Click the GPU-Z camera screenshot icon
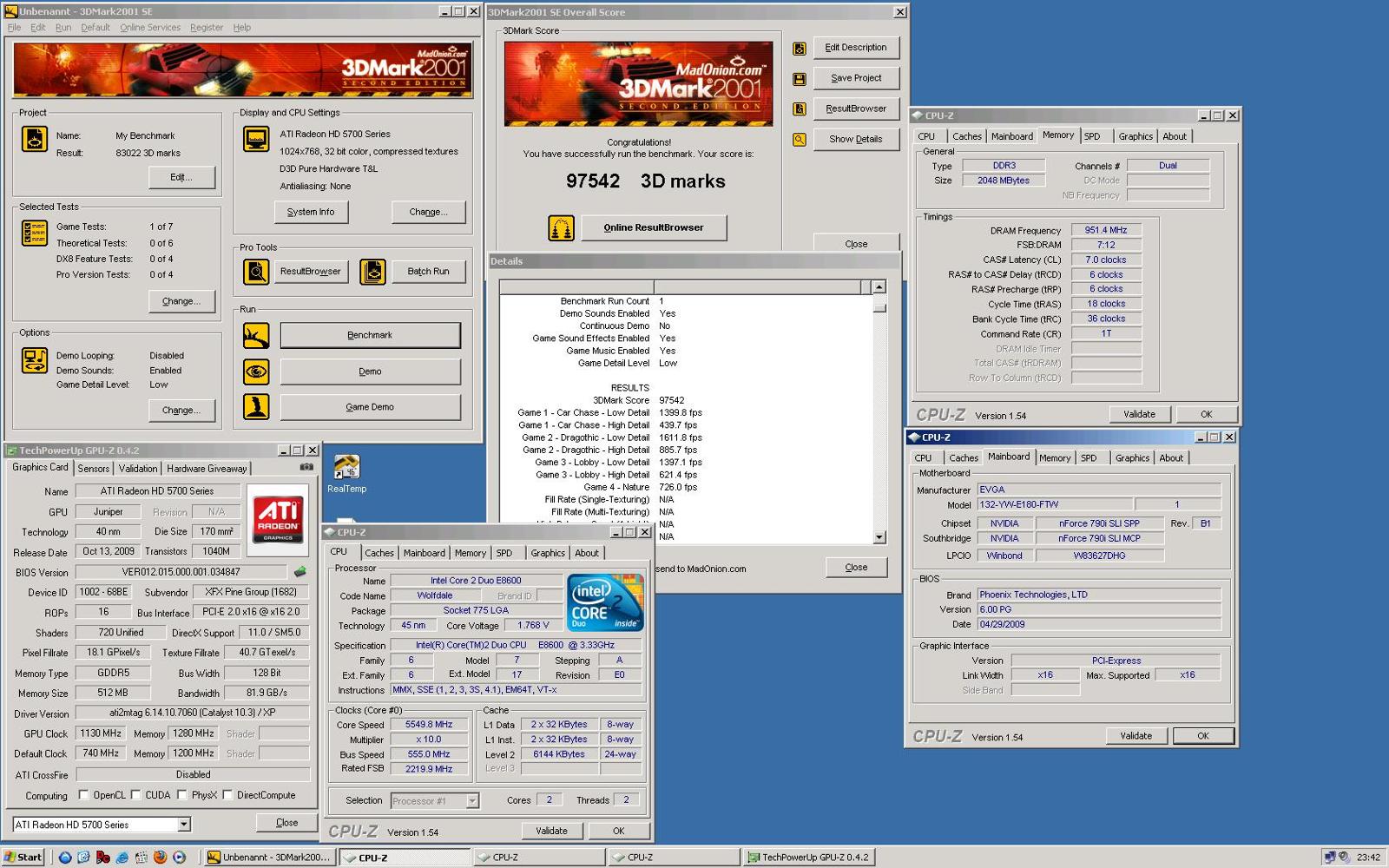Screen dimensions: 1389x868 click(x=306, y=467)
